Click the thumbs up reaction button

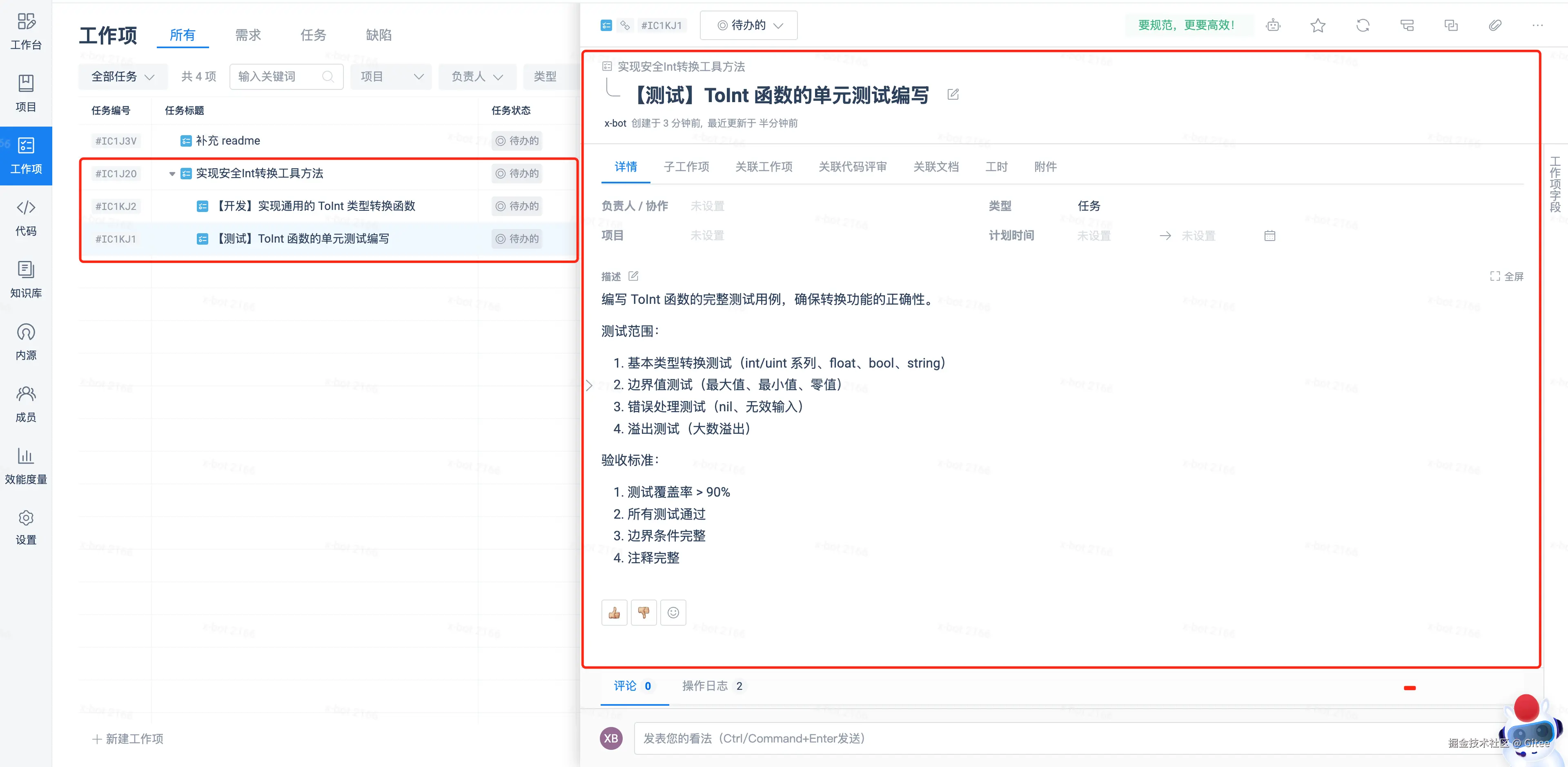(x=614, y=612)
